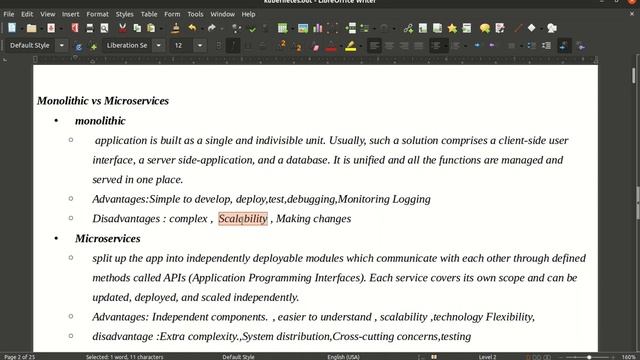Set paragraph alignment to Left
Screen dimensions: 640x360
[374, 46]
